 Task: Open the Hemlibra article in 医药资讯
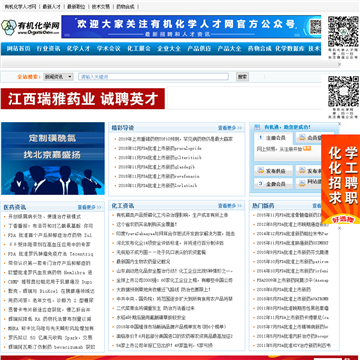(50, 273)
